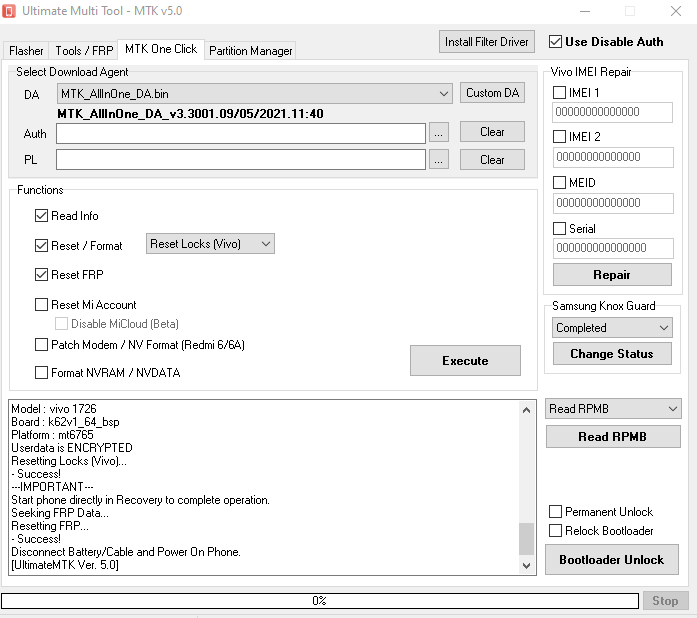
Task: Click the Change Status button
Action: point(612,354)
